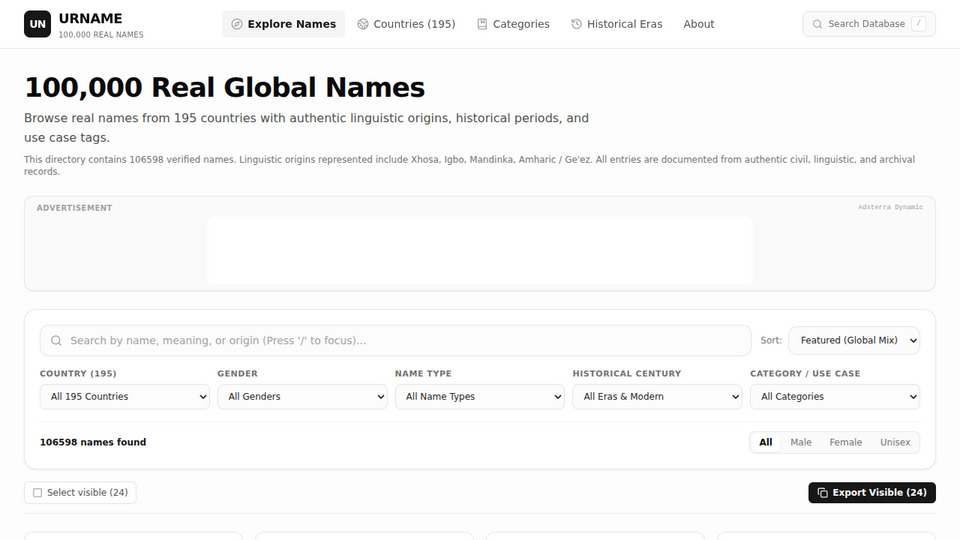Click the Adsterra Dynamic label
This screenshot has width=960, height=540.
coord(890,207)
